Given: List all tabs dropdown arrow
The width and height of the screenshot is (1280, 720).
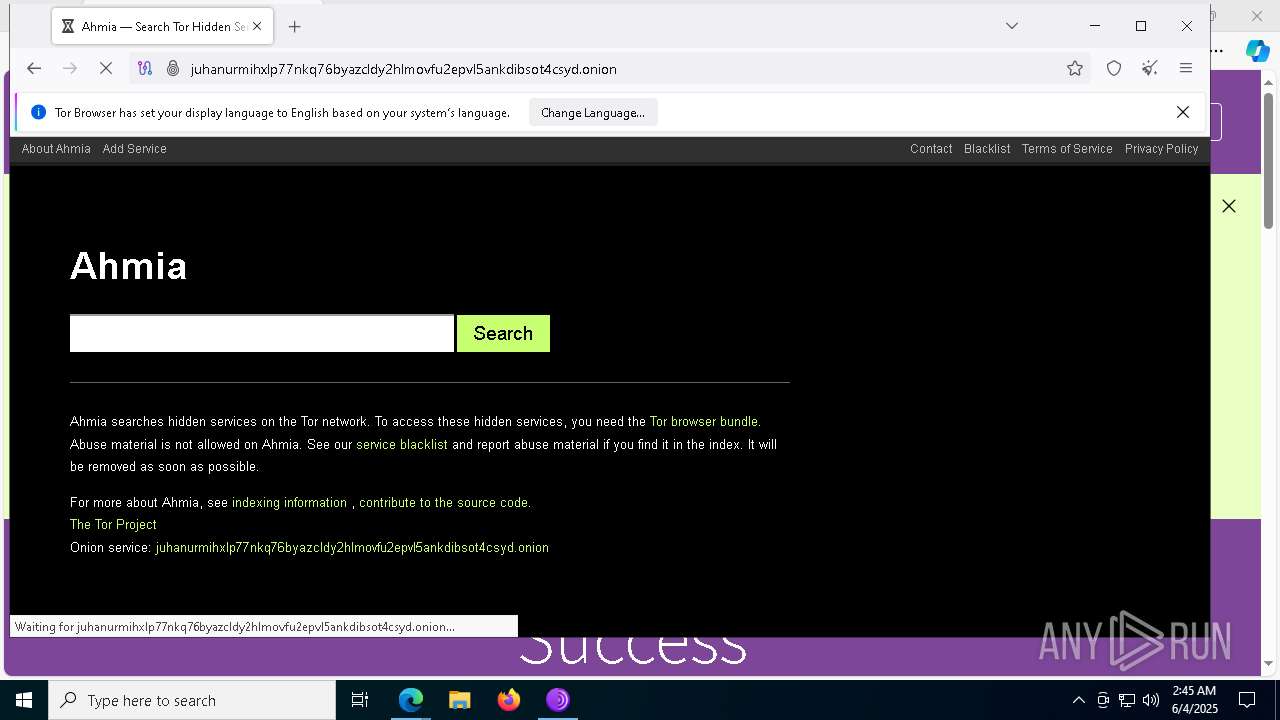Looking at the screenshot, I should coord(1012,26).
